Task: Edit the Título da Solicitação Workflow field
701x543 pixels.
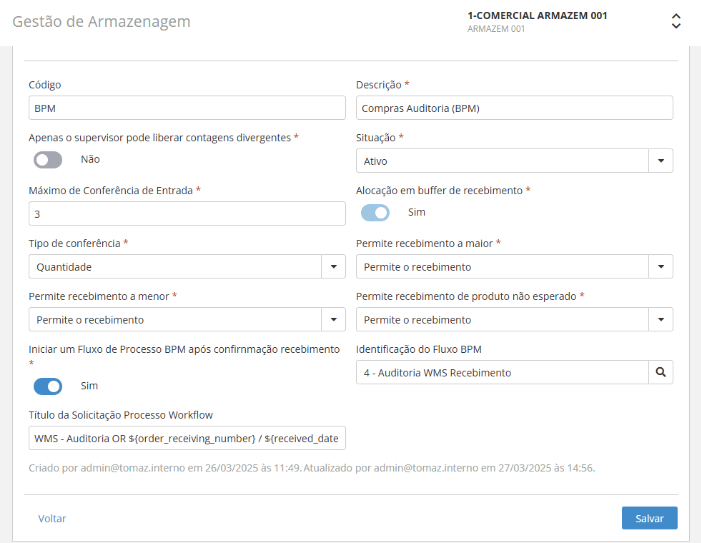Action: pyautogui.click(x=186, y=439)
